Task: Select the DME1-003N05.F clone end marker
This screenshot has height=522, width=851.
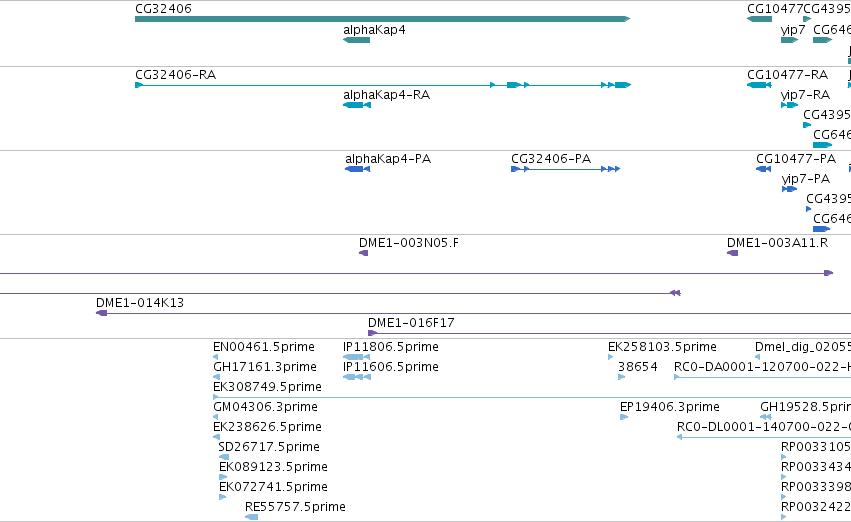Action: pyautogui.click(x=364, y=253)
